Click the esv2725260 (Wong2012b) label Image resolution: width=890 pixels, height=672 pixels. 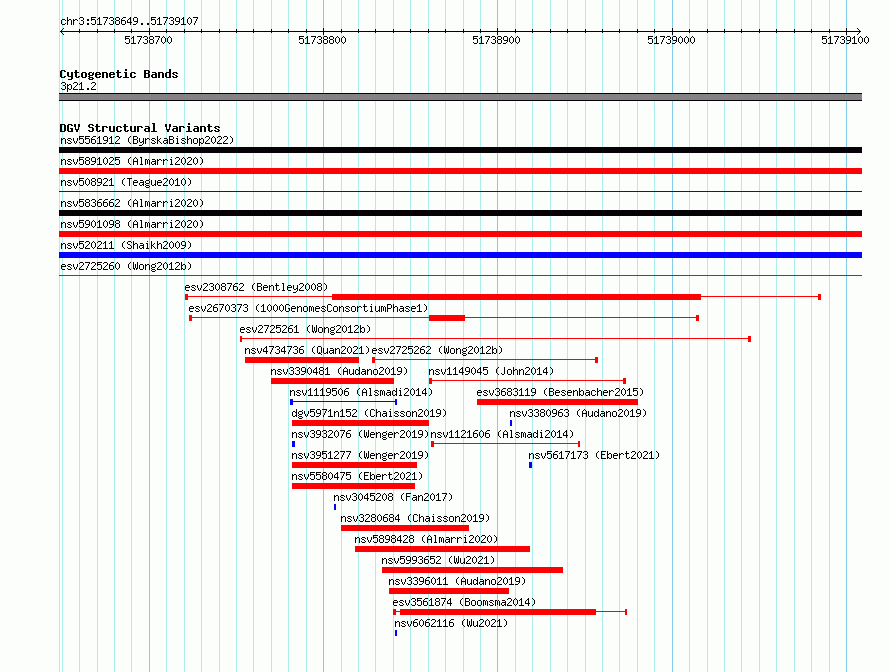tap(126, 266)
